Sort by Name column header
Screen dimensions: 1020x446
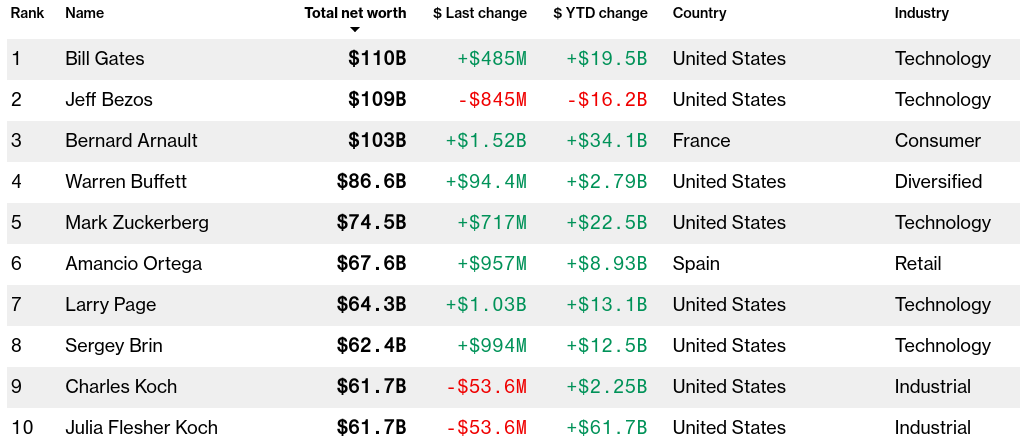pyautogui.click(x=84, y=13)
